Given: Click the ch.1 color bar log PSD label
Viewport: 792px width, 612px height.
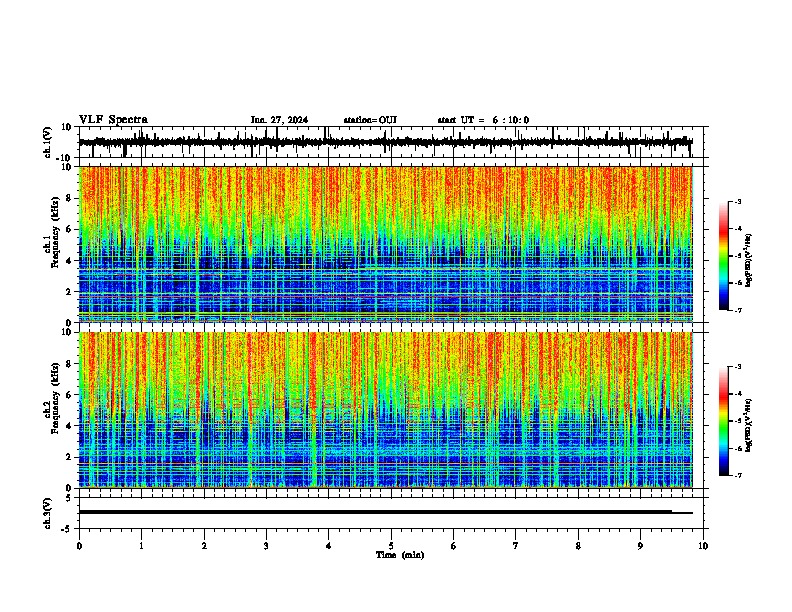Looking at the screenshot, I should pyautogui.click(x=748, y=260).
